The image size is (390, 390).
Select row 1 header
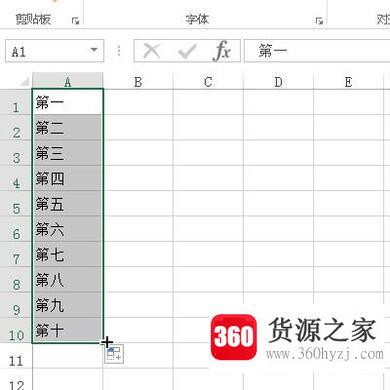coord(16,102)
